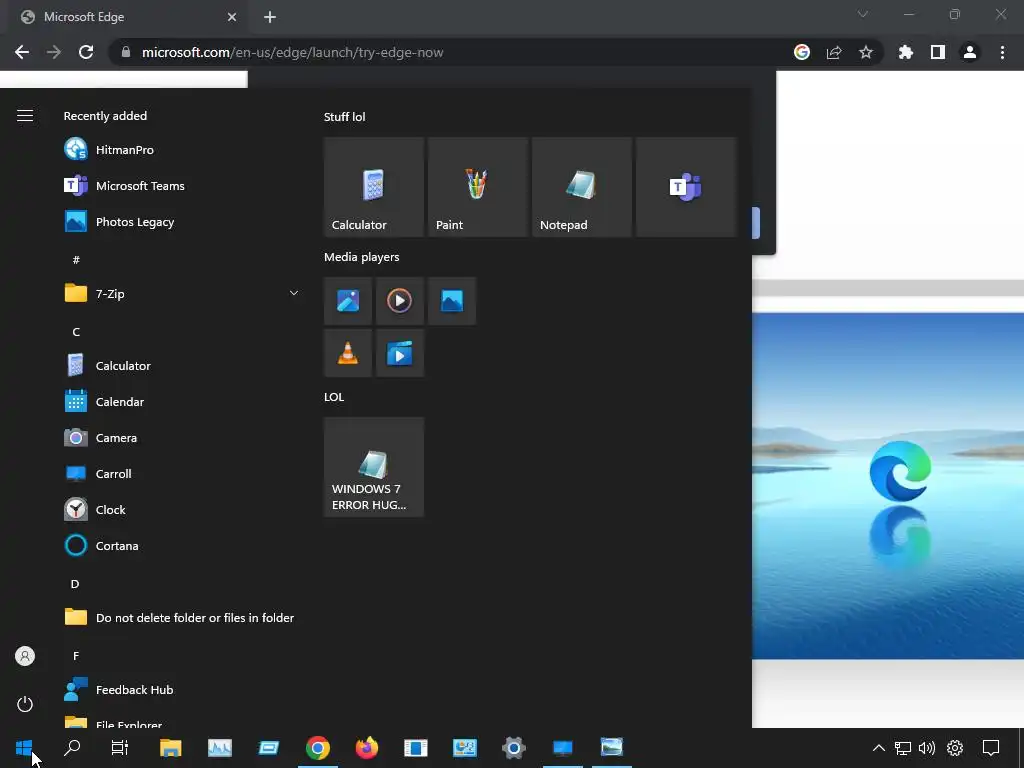
Task: Go back in the browser
Action: pyautogui.click(x=22, y=52)
